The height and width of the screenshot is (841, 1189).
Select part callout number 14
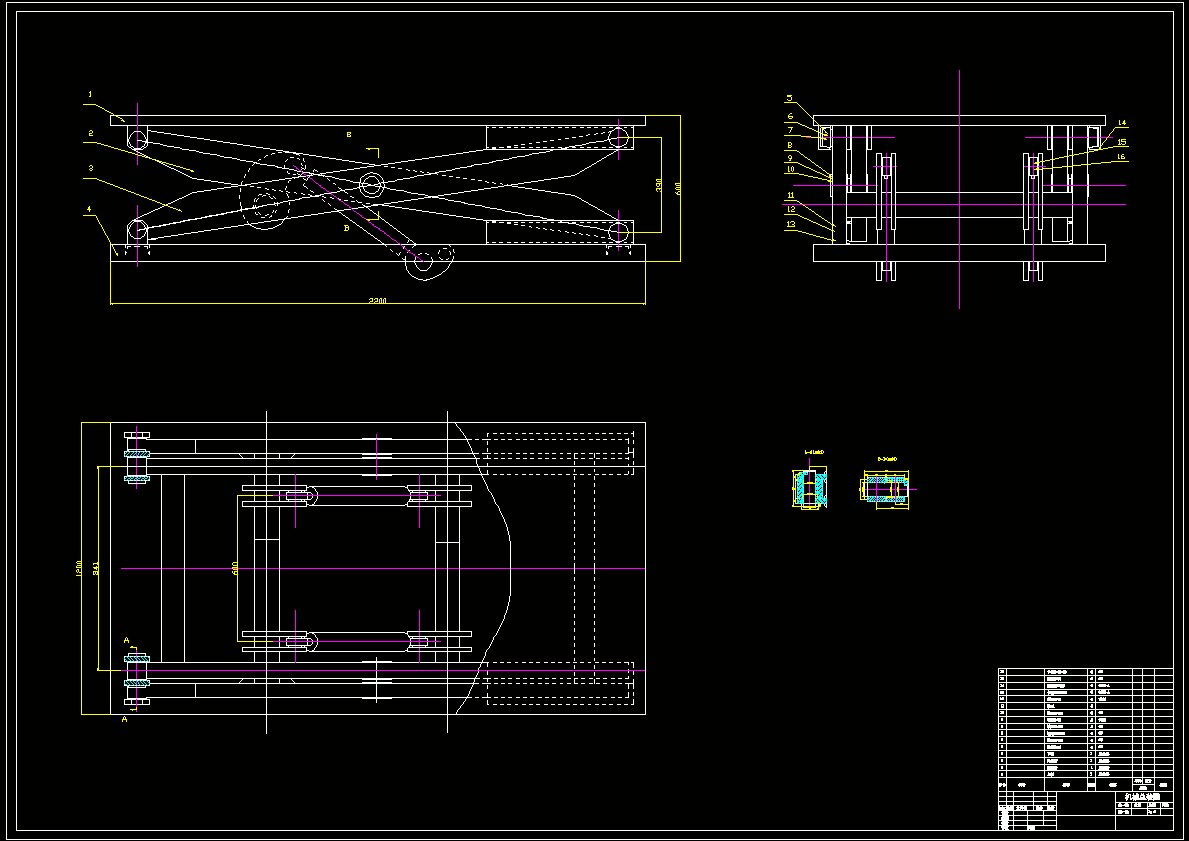[x=1122, y=123]
